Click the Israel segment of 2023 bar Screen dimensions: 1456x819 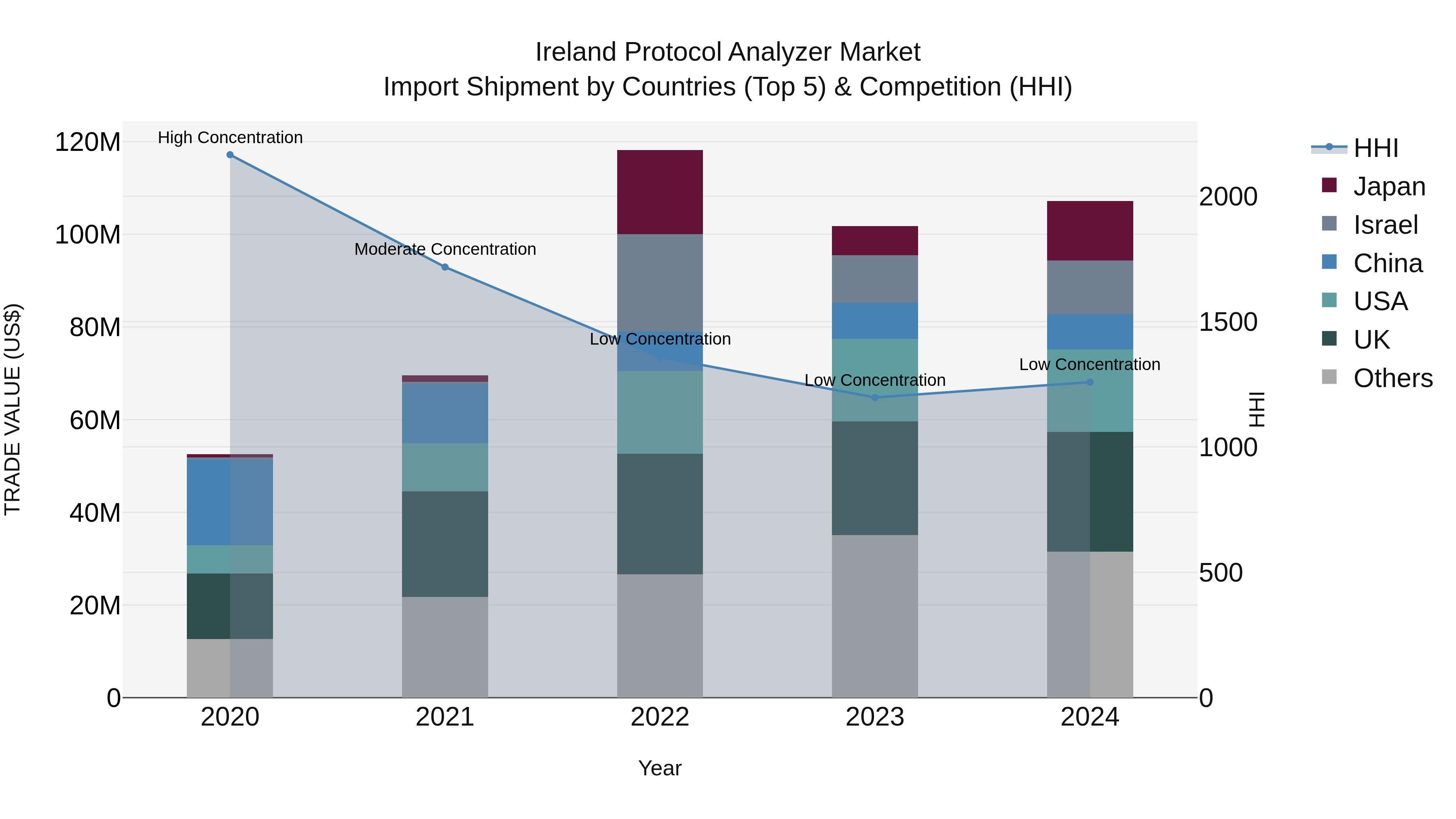point(875,279)
